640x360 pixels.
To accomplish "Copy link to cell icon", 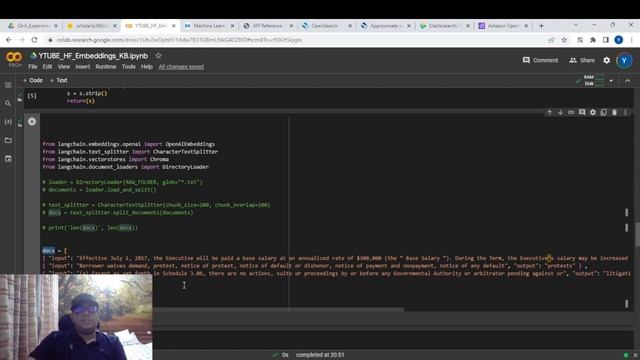I will point(571,112).
